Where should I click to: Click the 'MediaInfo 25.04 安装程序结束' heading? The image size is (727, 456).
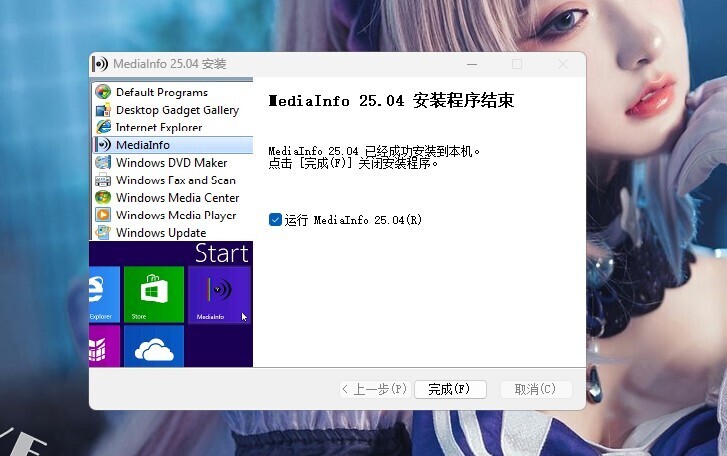pyautogui.click(x=391, y=101)
